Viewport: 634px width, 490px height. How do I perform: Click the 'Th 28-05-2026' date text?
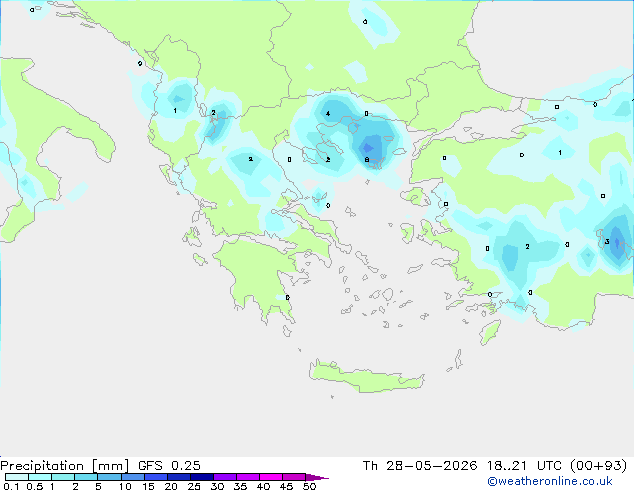[420, 466]
